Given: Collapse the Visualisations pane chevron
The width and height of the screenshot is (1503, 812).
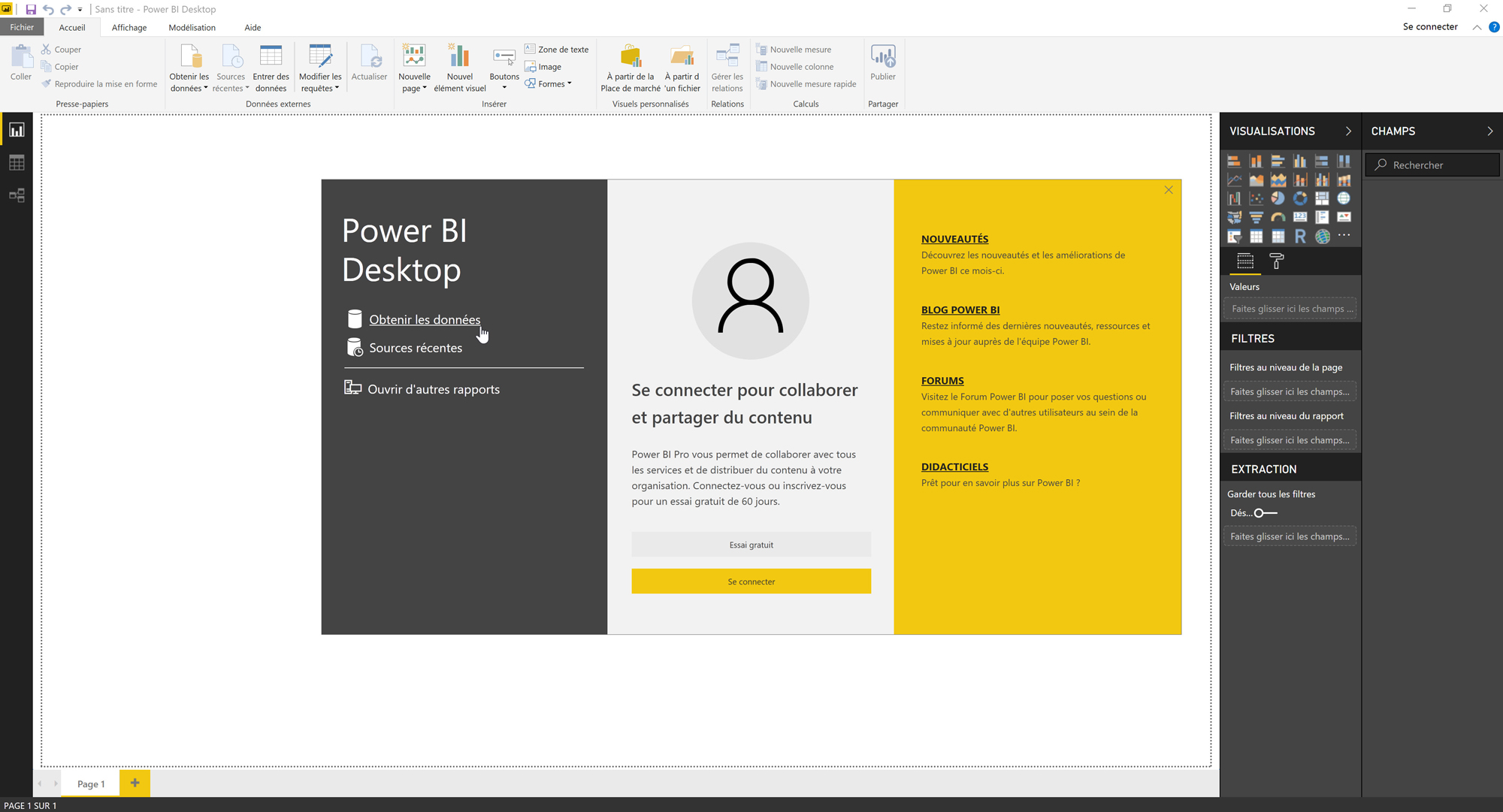Looking at the screenshot, I should click(1348, 131).
